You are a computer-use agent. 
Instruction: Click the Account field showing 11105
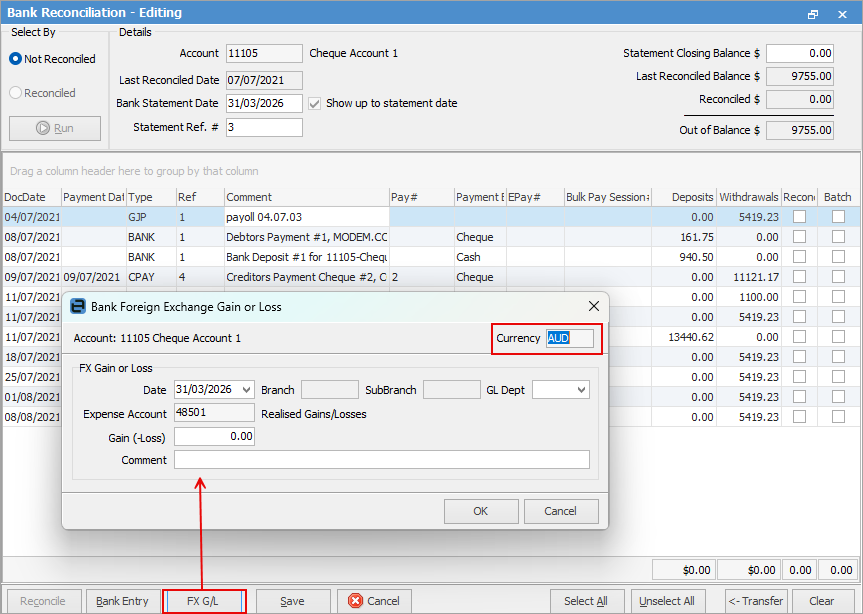(x=264, y=53)
